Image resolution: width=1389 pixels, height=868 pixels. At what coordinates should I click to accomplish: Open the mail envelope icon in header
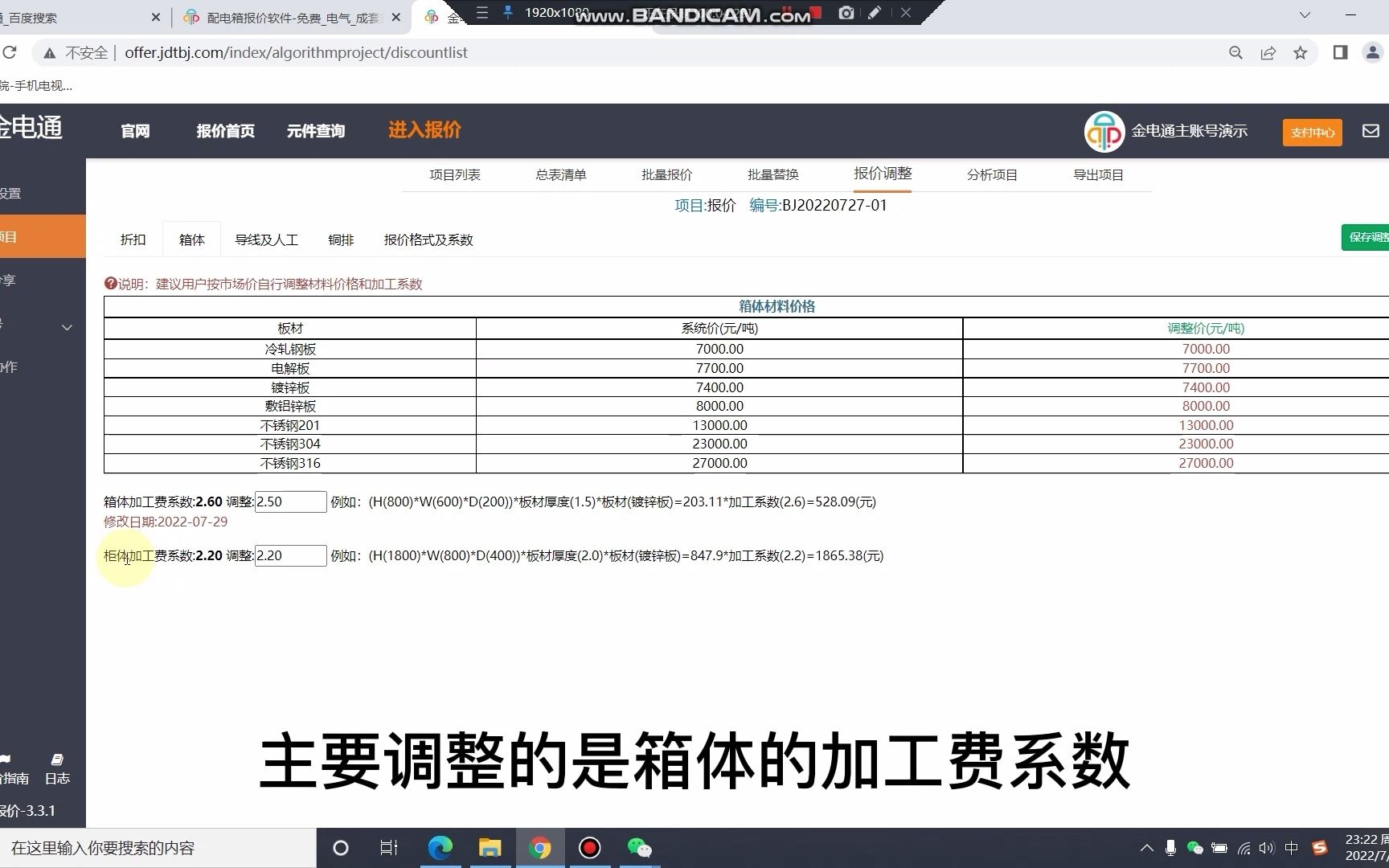1371,130
